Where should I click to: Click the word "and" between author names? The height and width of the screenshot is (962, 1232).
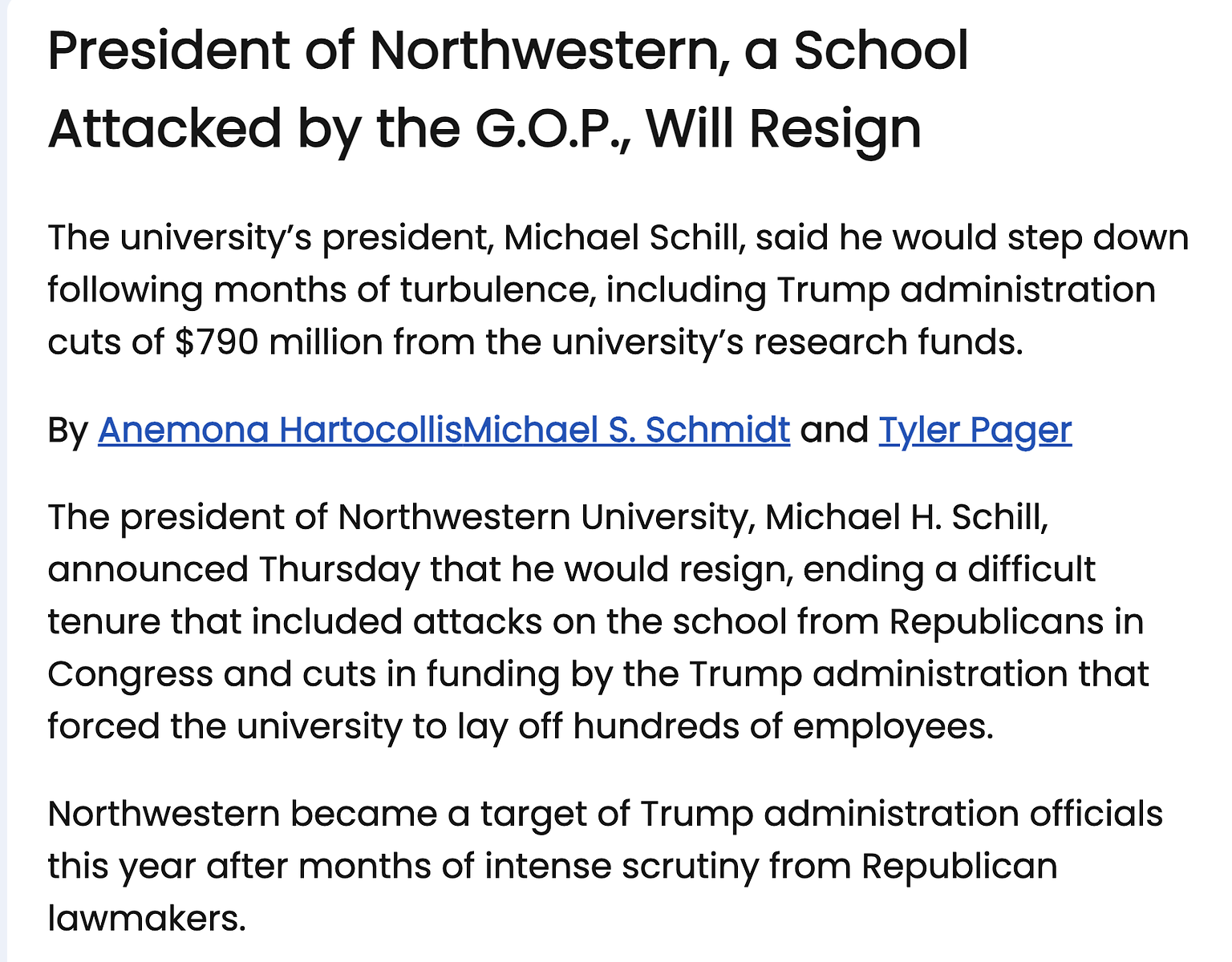click(834, 430)
